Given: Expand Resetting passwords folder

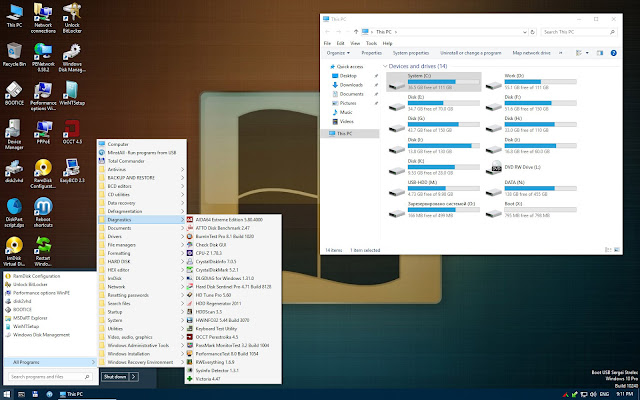Looking at the screenshot, I should pyautogui.click(x=142, y=295).
